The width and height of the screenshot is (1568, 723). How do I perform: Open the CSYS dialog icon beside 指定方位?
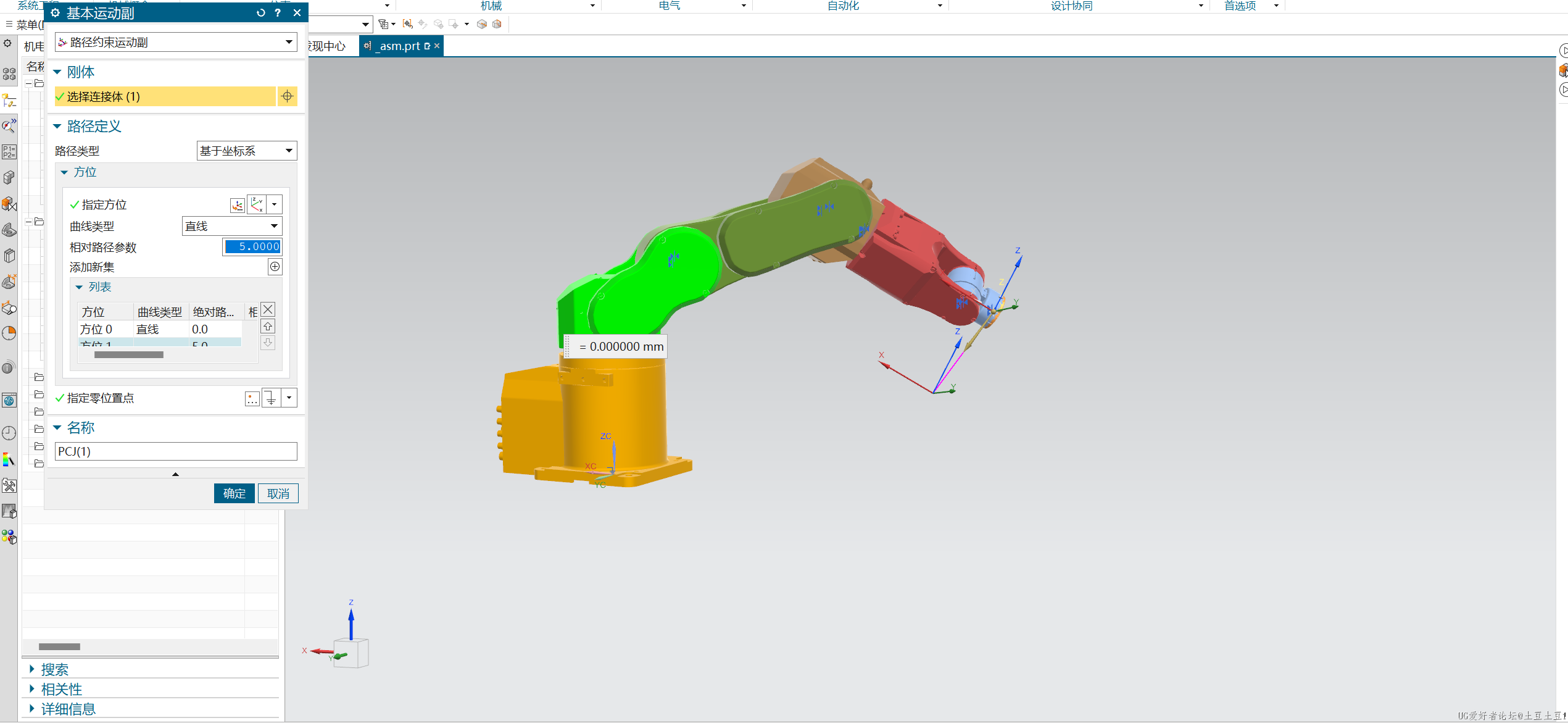tap(238, 205)
